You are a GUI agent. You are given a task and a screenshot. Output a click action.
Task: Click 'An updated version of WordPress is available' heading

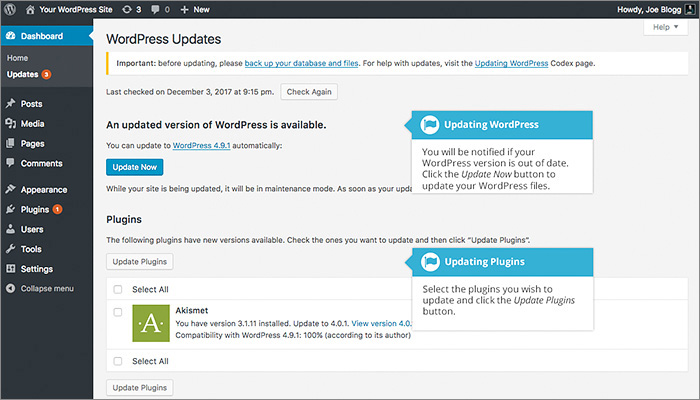(x=216, y=125)
